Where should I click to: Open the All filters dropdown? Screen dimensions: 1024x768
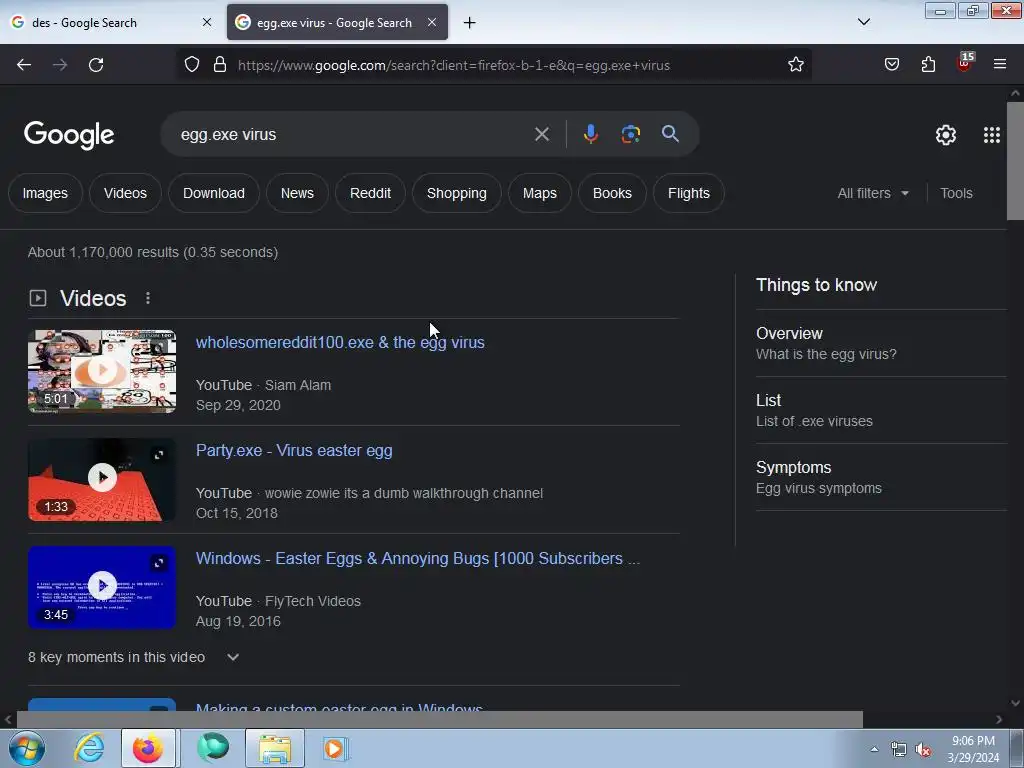point(872,193)
